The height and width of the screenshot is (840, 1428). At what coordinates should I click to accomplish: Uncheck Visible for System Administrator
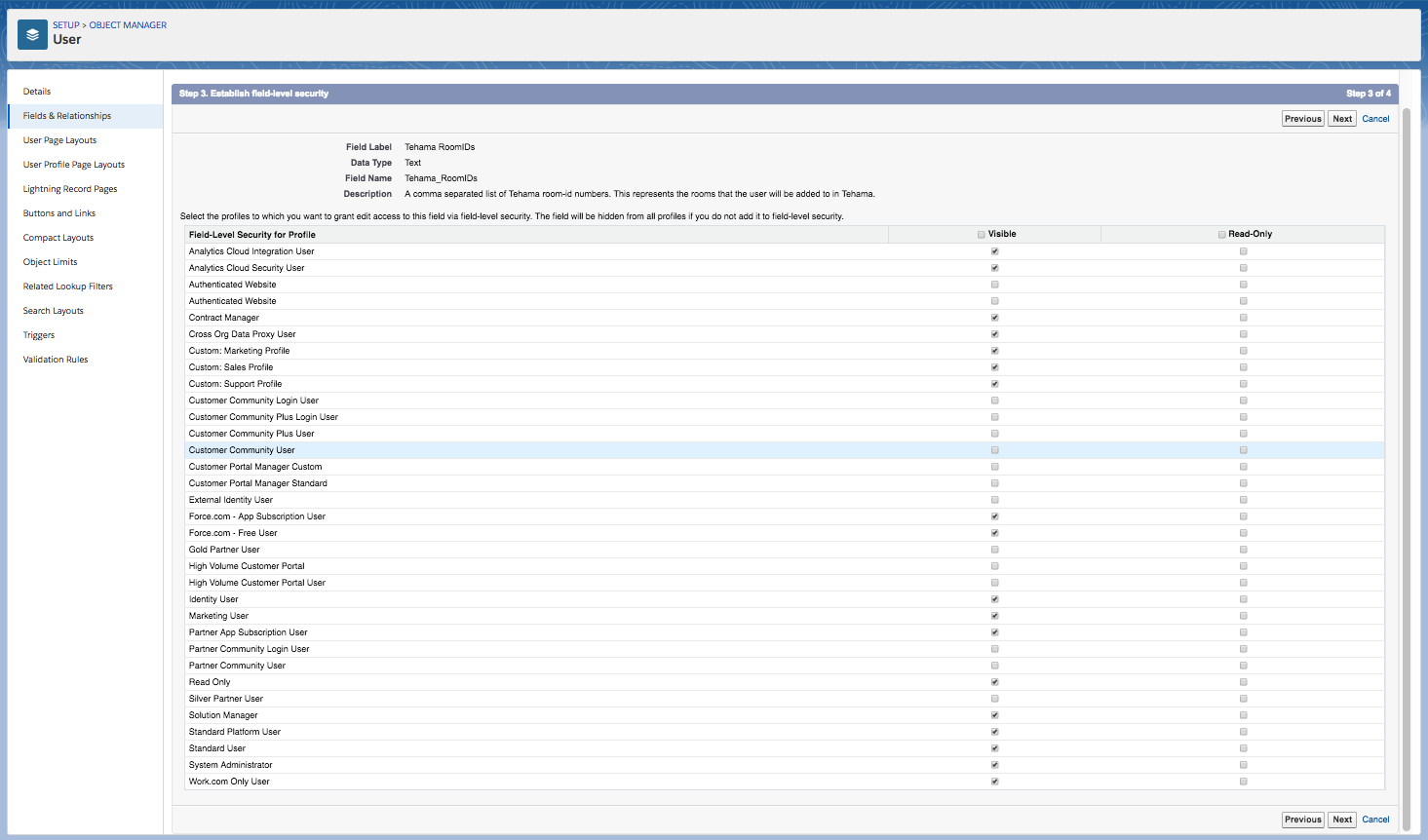pos(995,765)
